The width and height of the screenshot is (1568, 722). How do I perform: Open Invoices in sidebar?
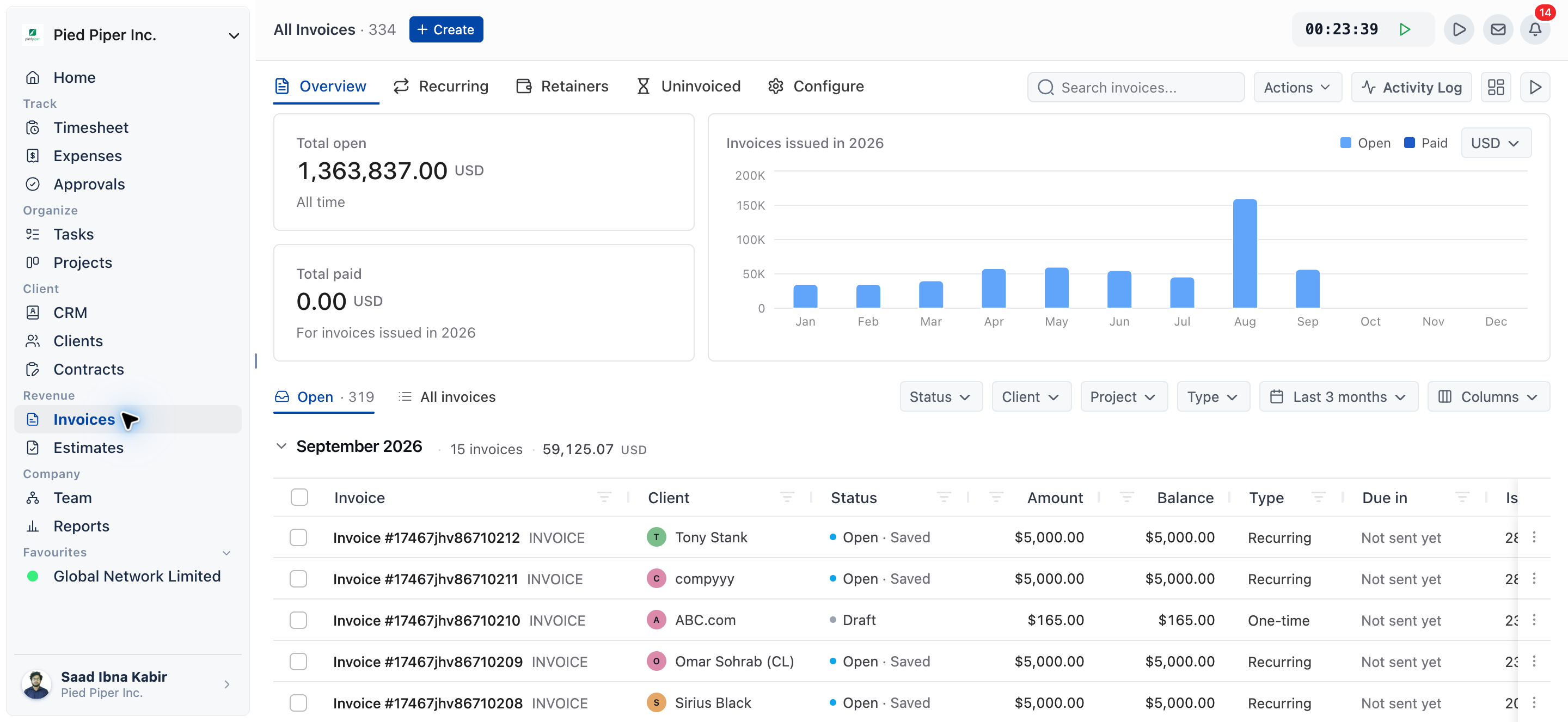128,419
